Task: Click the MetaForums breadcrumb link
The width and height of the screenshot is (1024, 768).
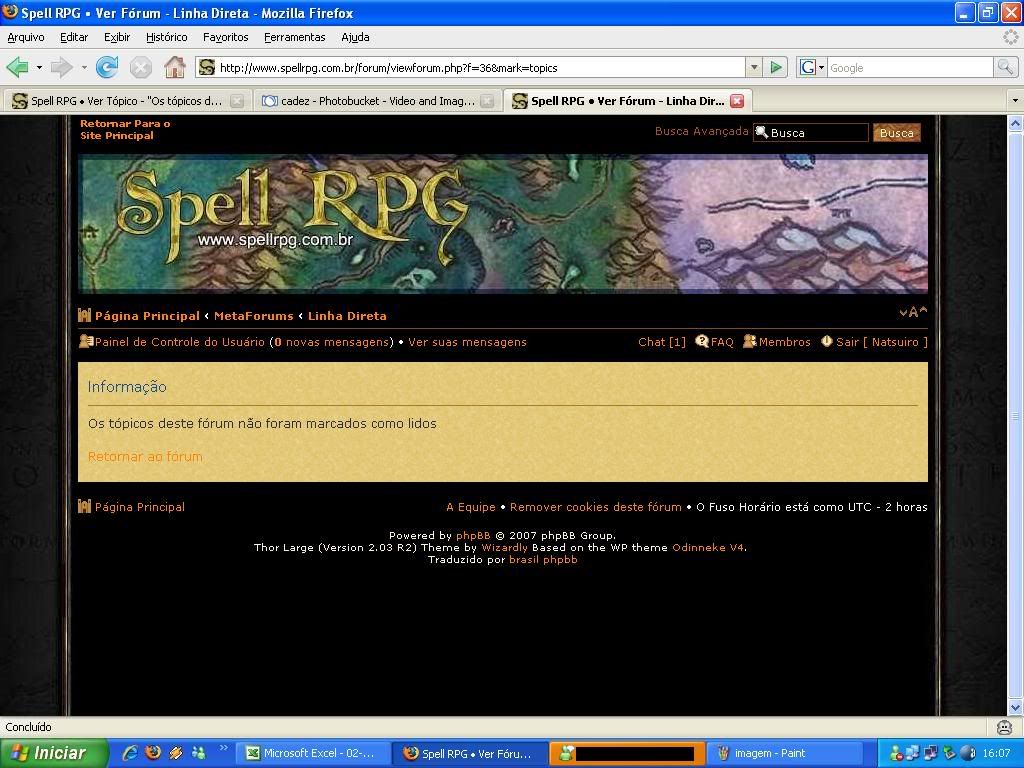Action: click(253, 315)
